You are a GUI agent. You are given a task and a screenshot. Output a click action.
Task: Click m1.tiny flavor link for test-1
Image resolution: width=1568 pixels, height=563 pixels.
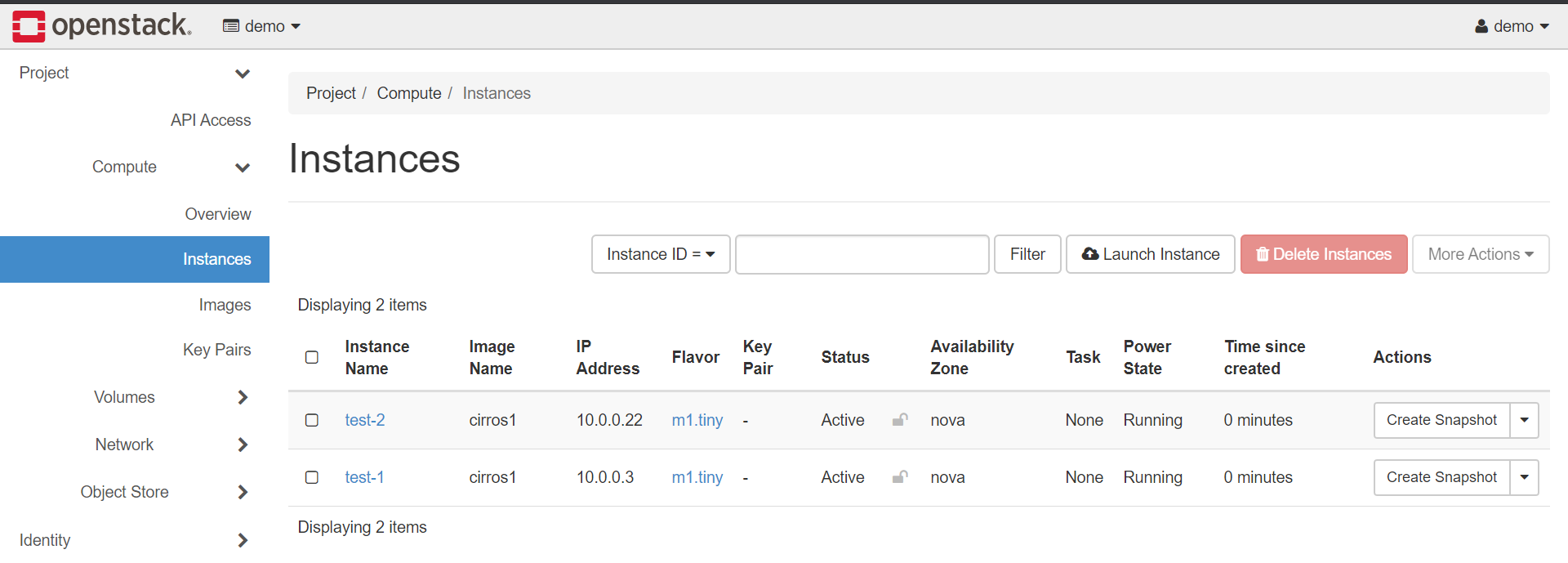697,477
